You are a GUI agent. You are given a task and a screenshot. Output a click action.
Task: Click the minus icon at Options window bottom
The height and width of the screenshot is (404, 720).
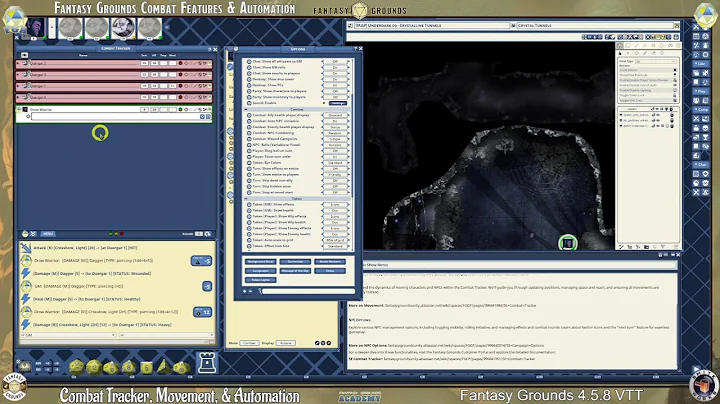(x=250, y=291)
